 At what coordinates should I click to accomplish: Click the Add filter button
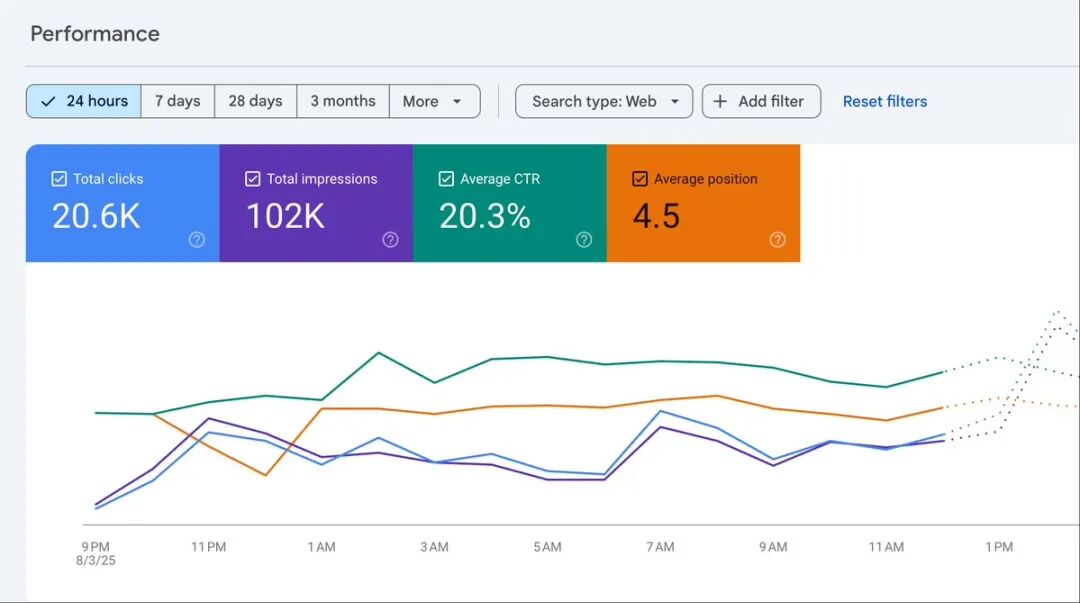(761, 101)
